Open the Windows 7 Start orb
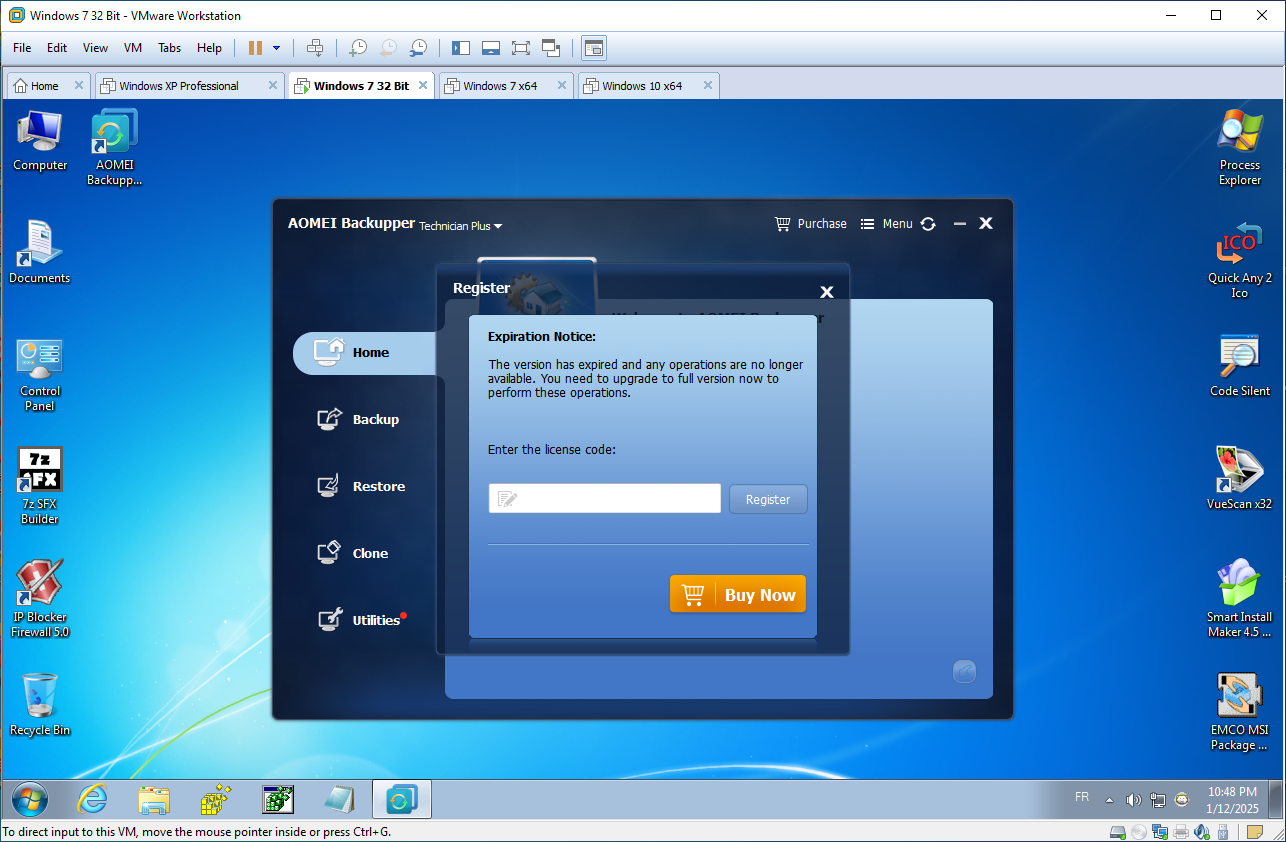The height and width of the screenshot is (842, 1286). click(x=30, y=800)
